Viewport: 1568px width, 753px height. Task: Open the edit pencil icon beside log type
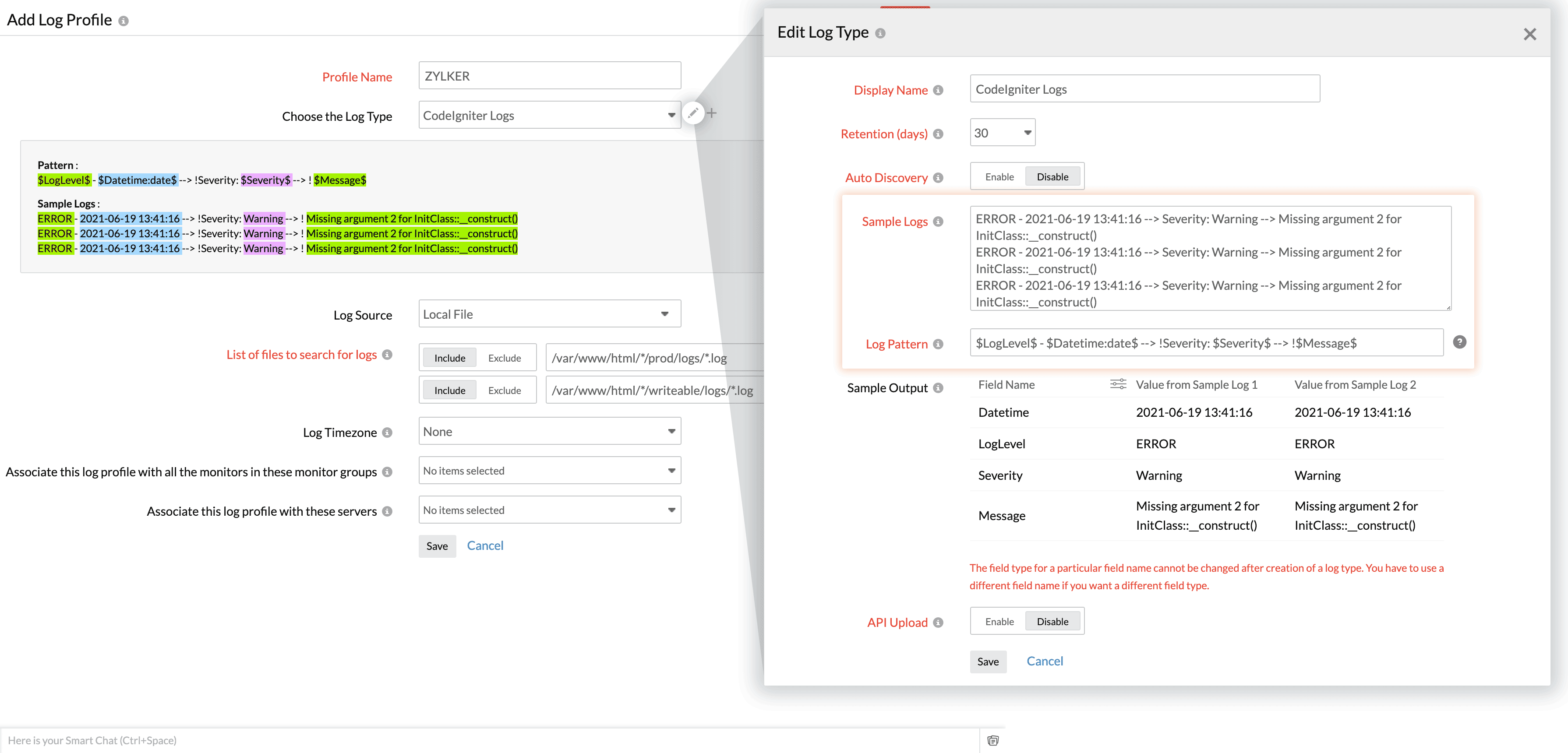coord(693,113)
